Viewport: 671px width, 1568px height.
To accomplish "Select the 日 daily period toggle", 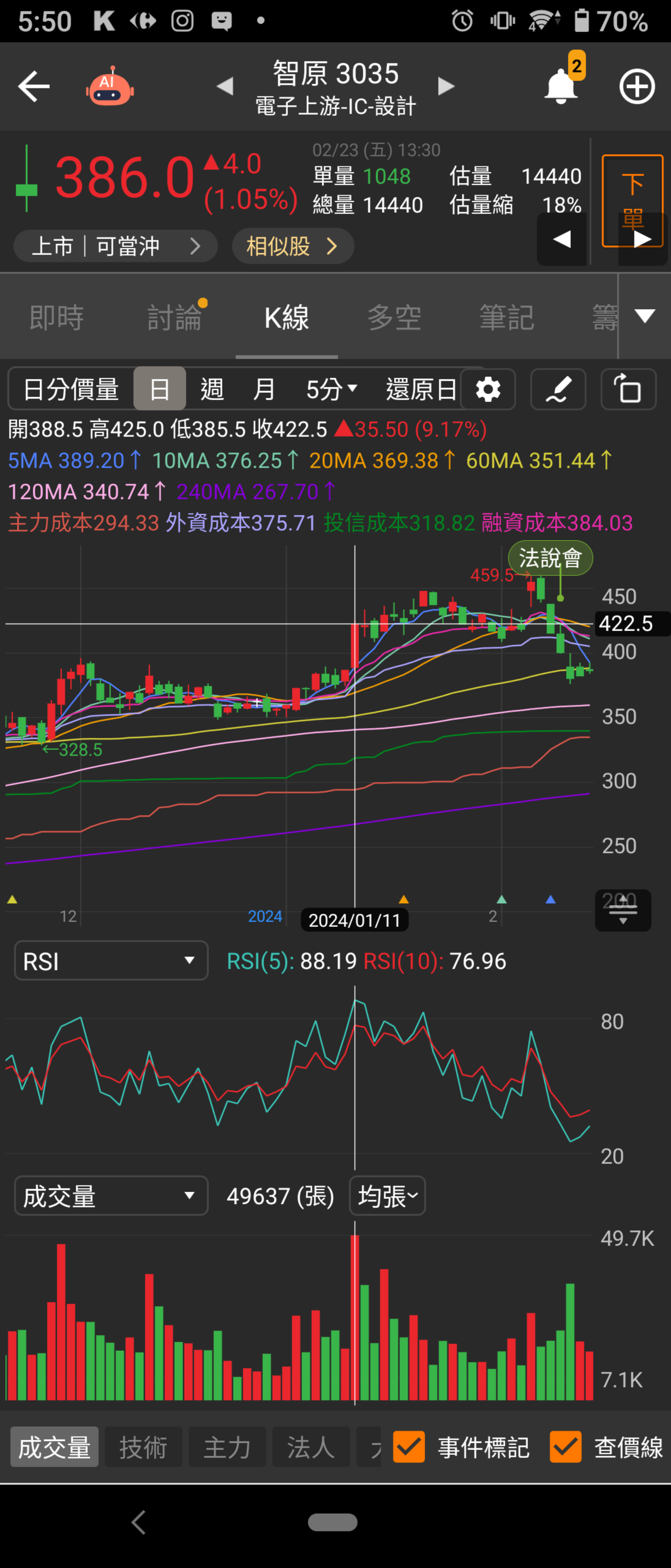I will point(160,390).
